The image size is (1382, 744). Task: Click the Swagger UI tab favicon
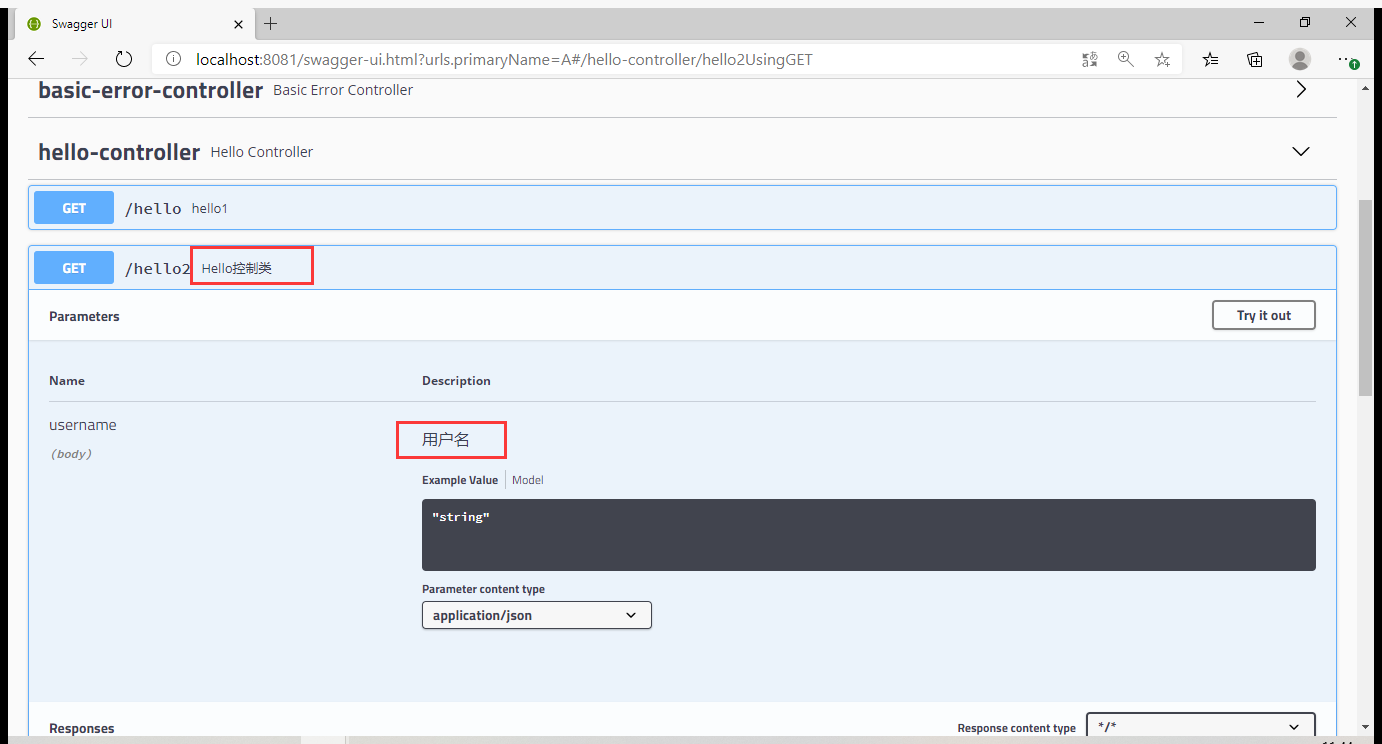pyautogui.click(x=34, y=23)
